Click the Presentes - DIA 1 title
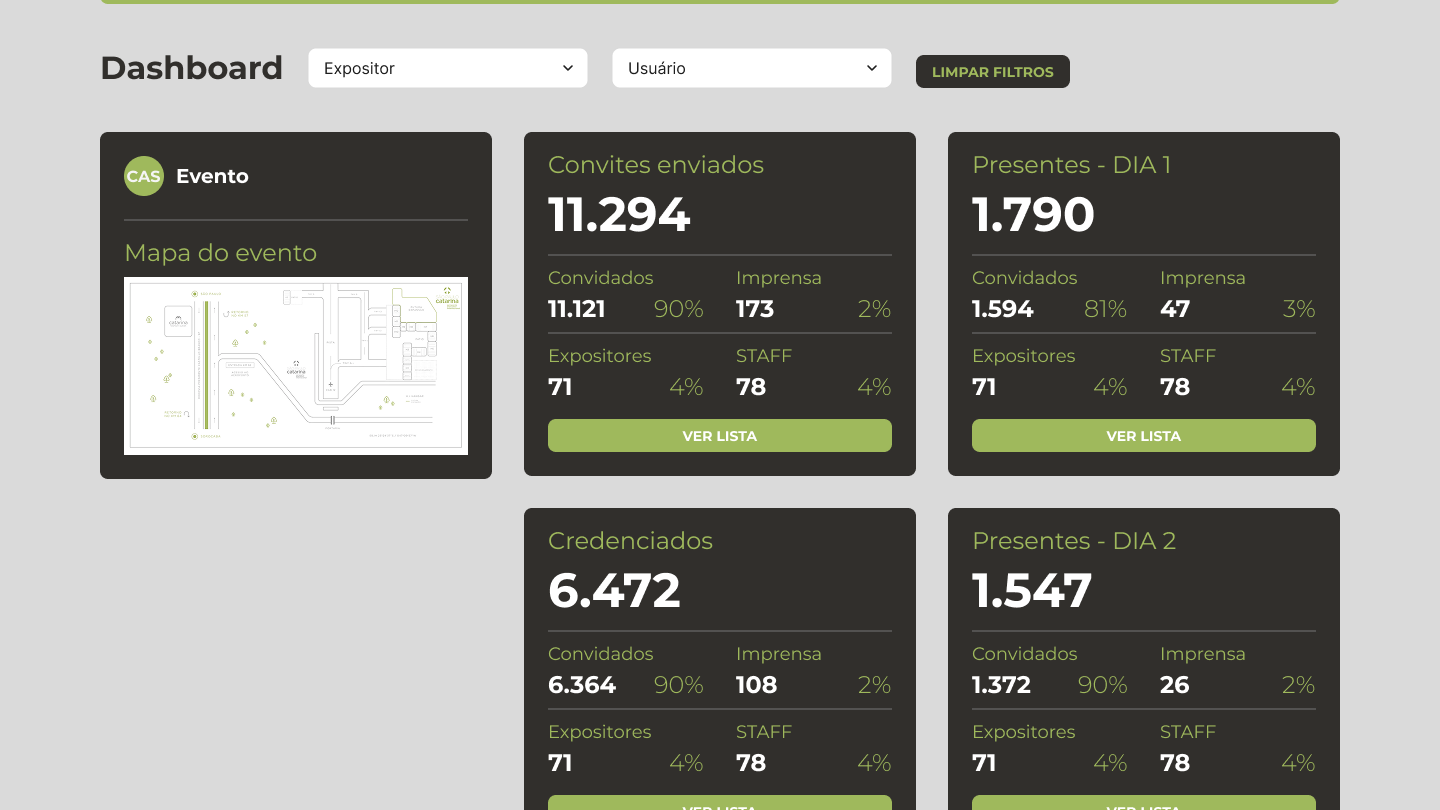 click(1072, 165)
